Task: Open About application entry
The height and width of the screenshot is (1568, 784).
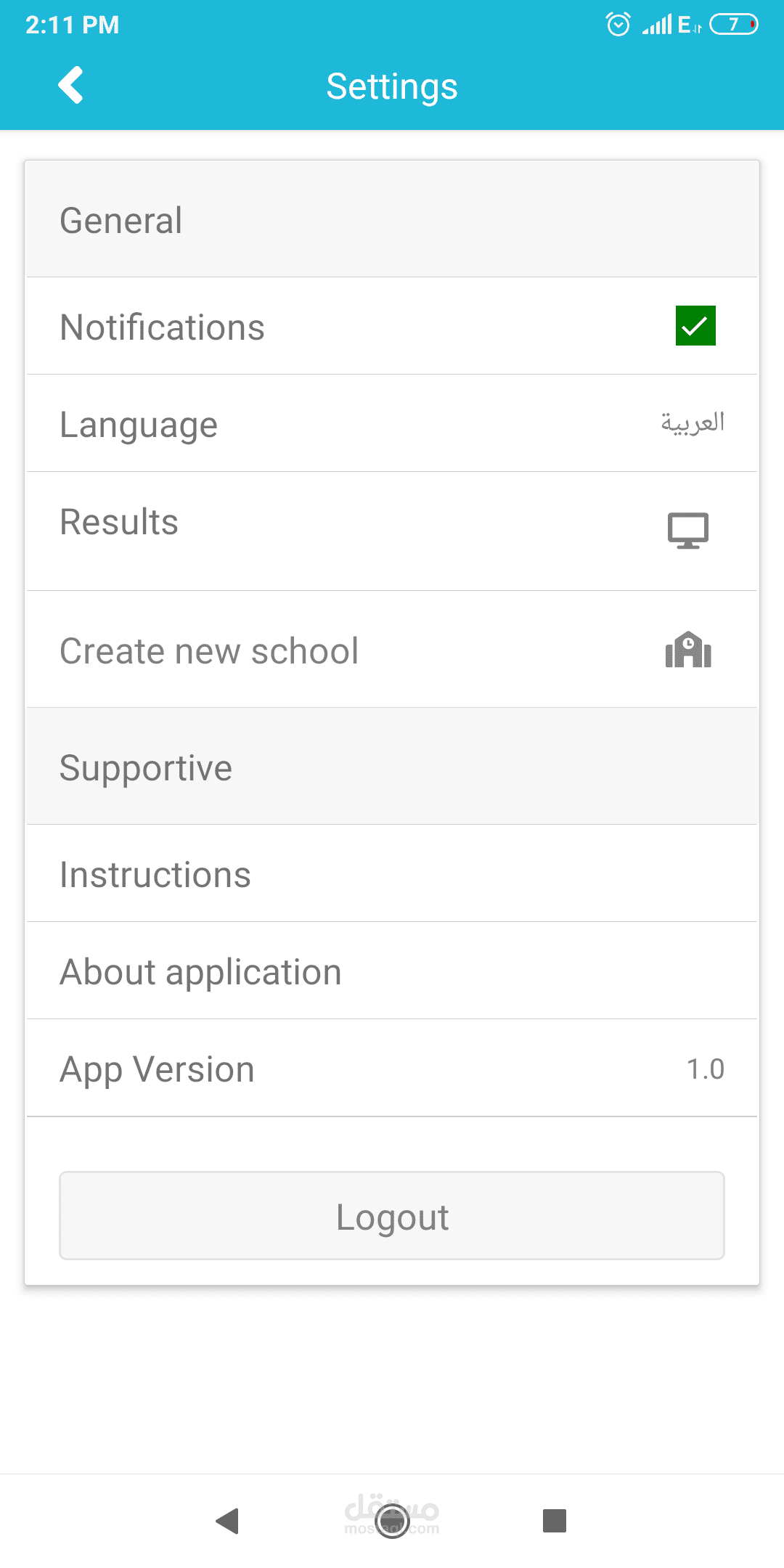Action: click(x=200, y=972)
